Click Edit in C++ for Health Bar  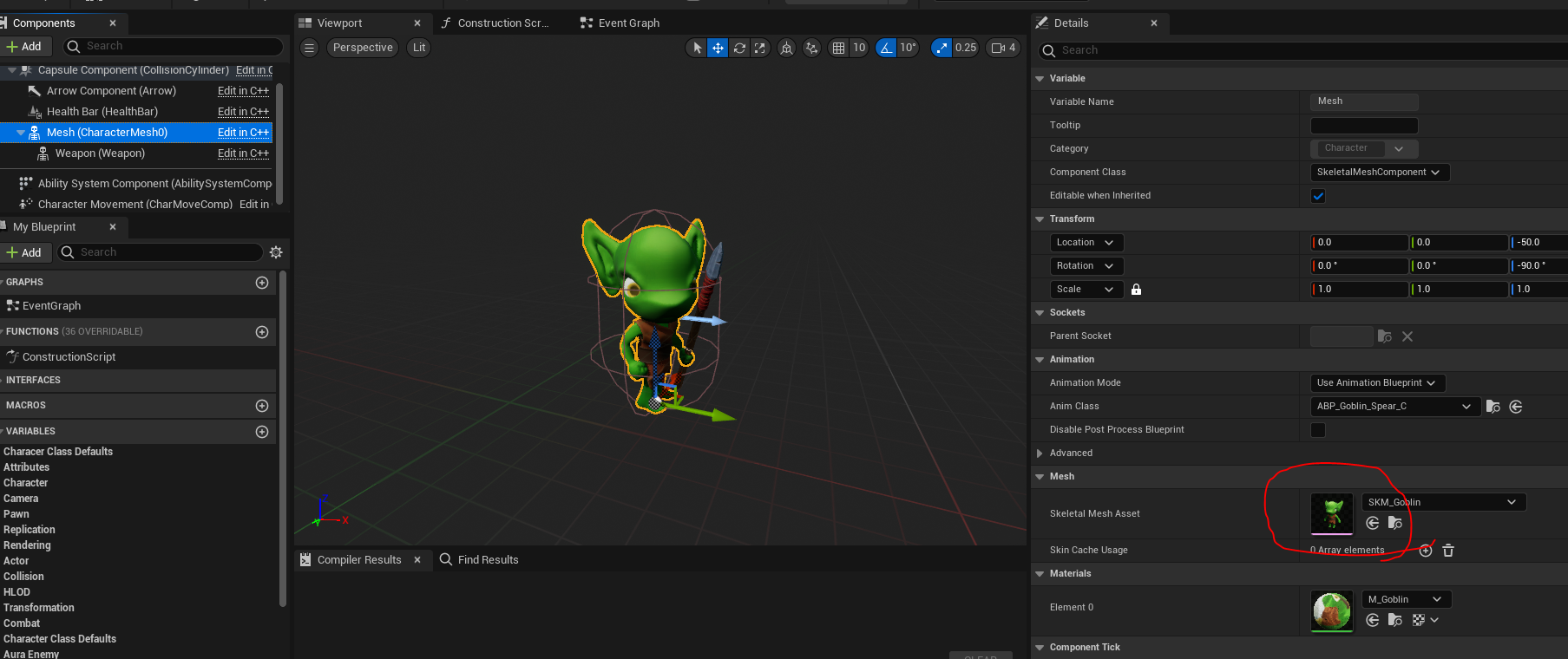[243, 112]
